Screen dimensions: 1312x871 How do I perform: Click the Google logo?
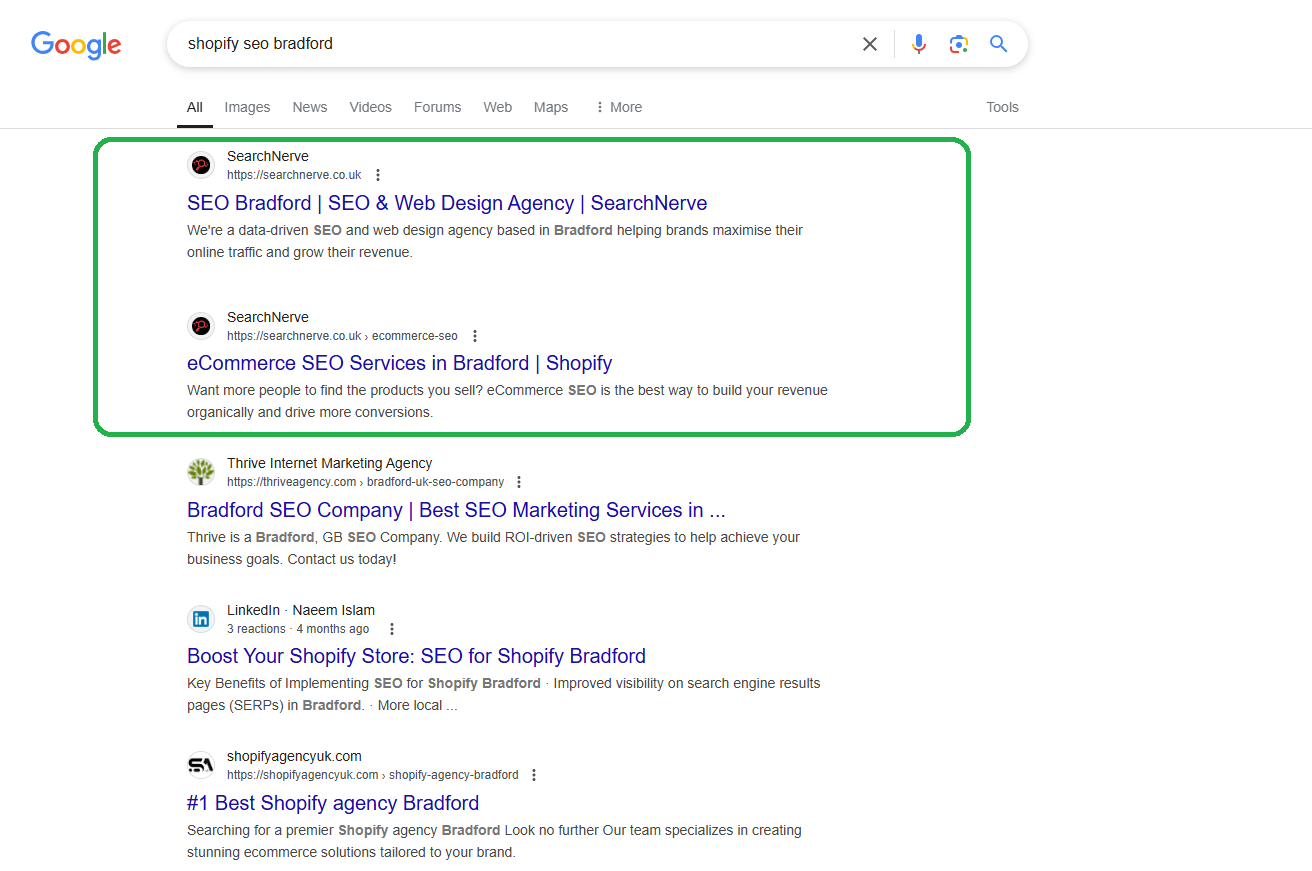tap(76, 45)
